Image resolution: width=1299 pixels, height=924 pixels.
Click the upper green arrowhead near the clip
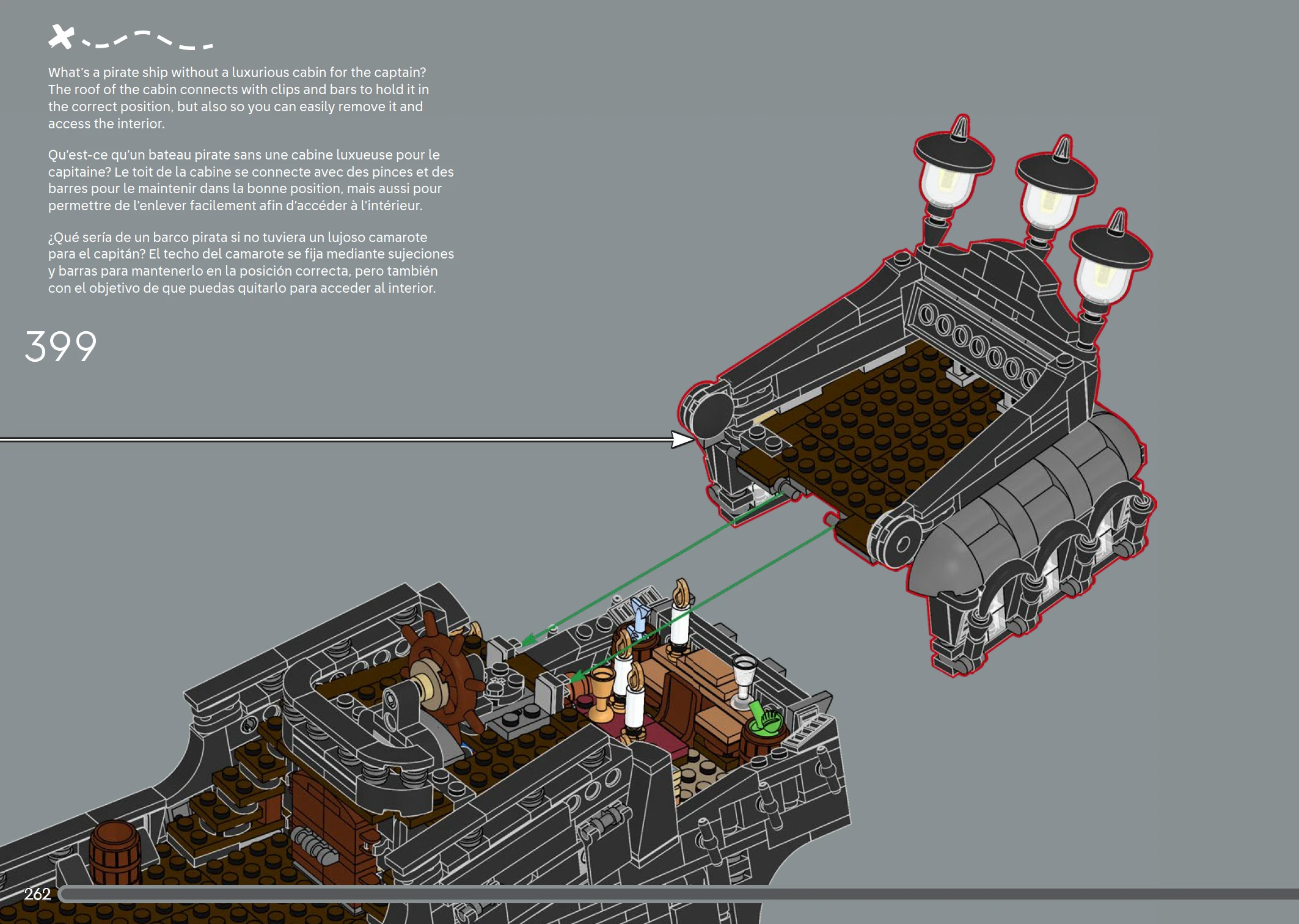tap(529, 639)
